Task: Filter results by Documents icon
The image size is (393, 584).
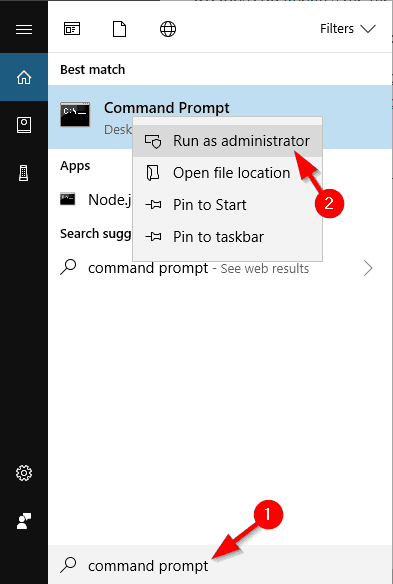Action: pos(120,29)
